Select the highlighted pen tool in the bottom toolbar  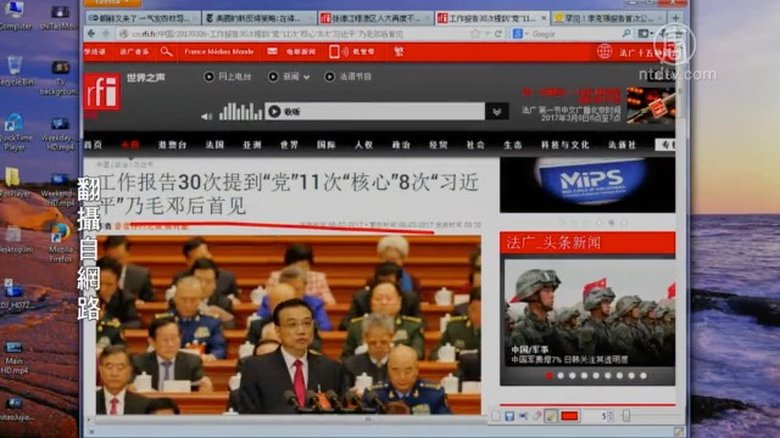click(x=550, y=416)
